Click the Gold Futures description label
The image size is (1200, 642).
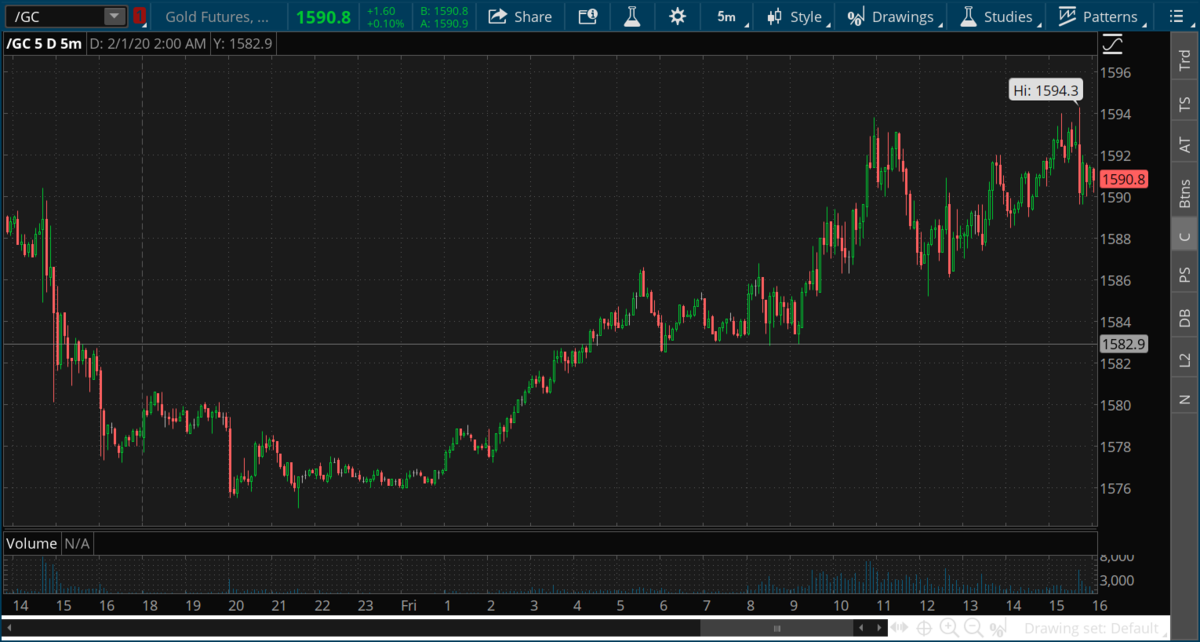(217, 16)
